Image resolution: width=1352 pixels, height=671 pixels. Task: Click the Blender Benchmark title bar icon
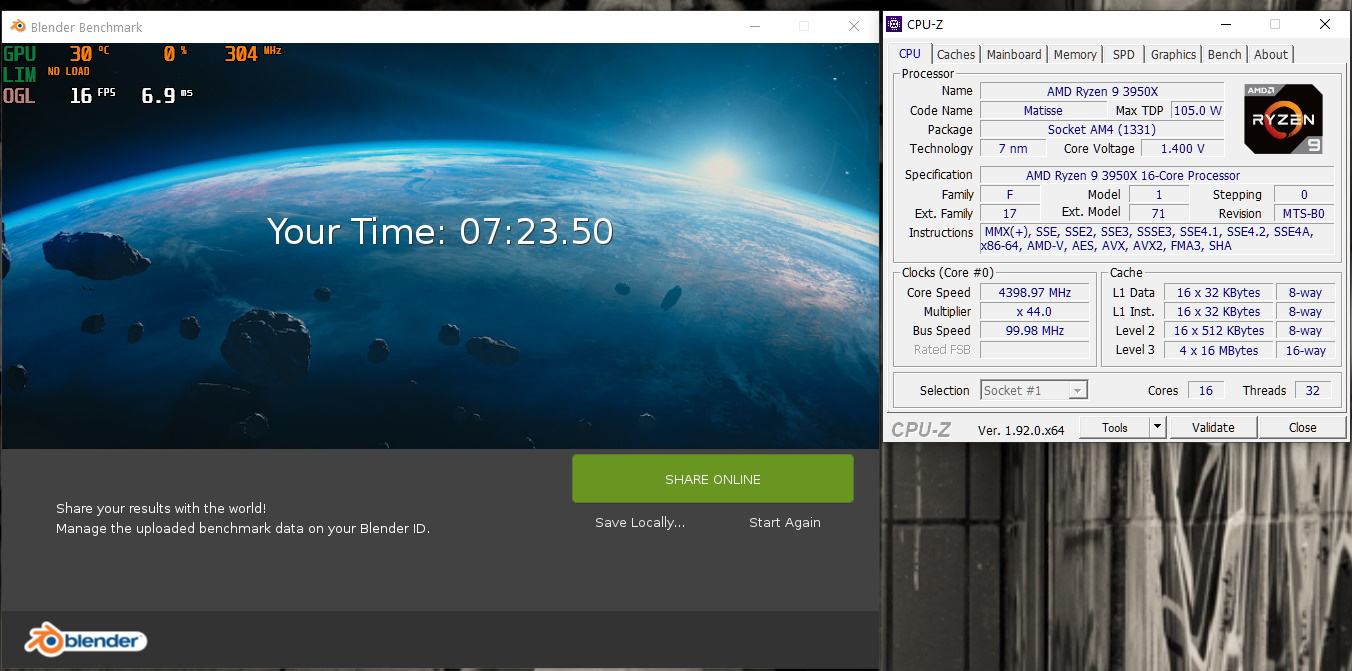point(18,26)
